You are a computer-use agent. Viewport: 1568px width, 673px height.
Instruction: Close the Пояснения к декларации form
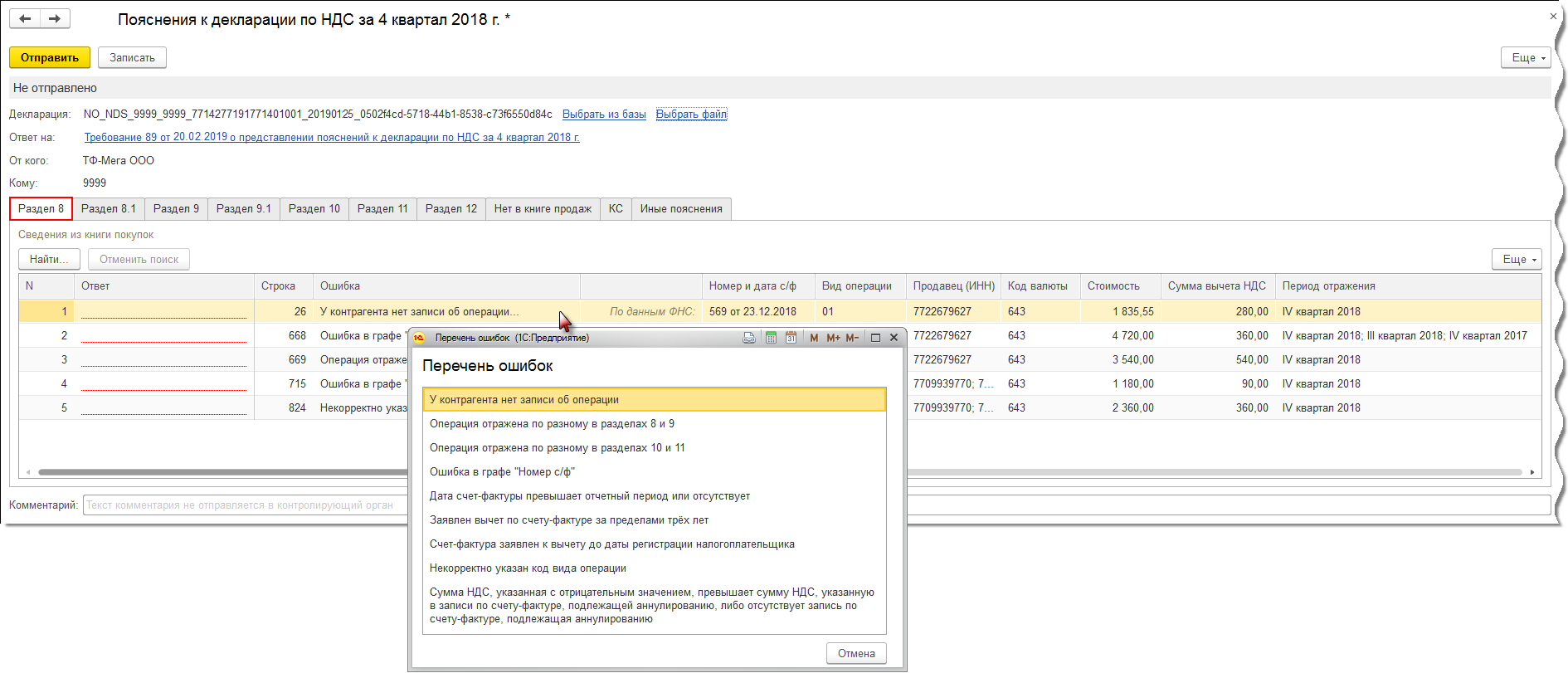[x=1553, y=16]
